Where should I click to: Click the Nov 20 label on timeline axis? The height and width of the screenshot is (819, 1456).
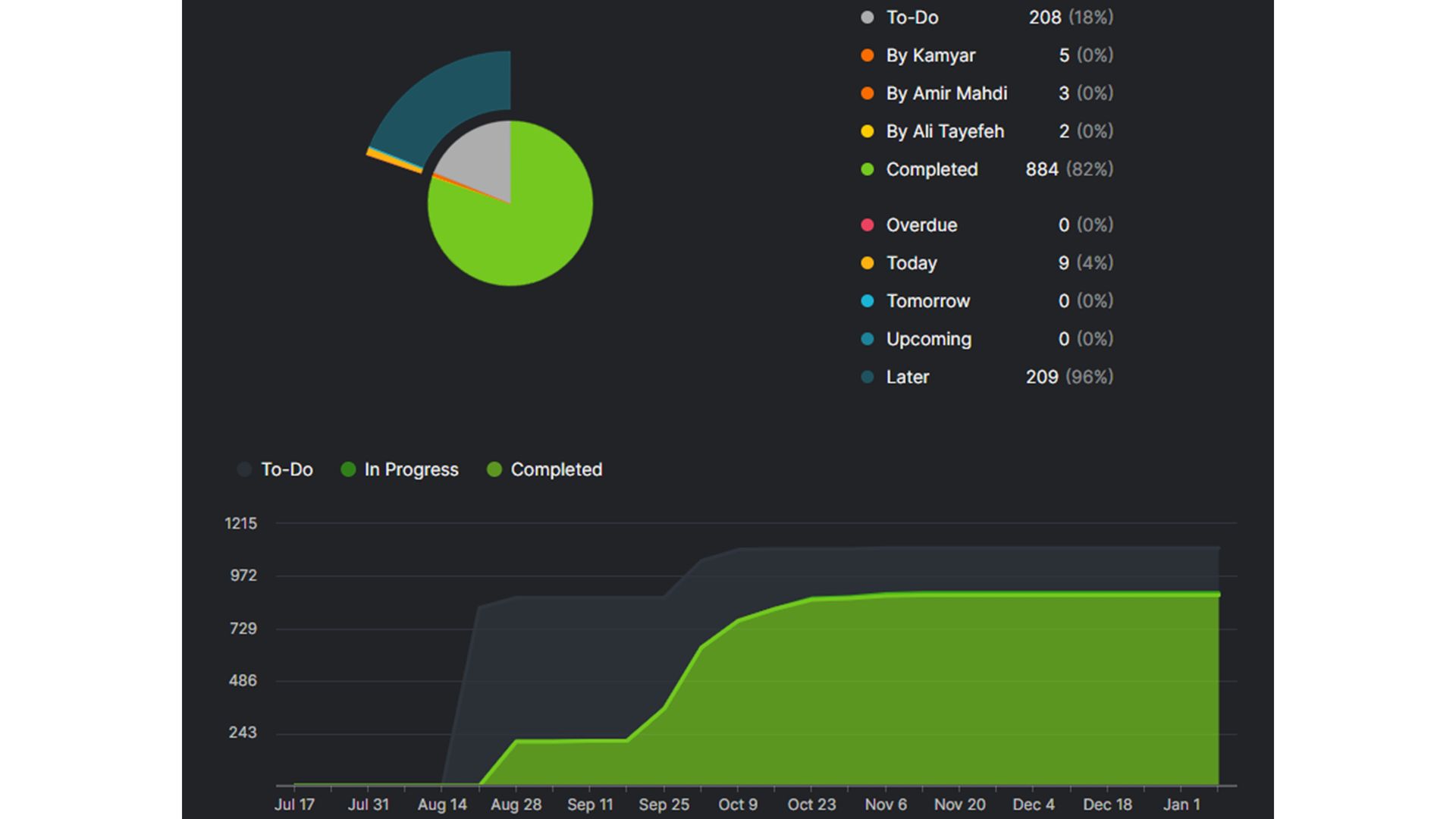[x=959, y=804]
